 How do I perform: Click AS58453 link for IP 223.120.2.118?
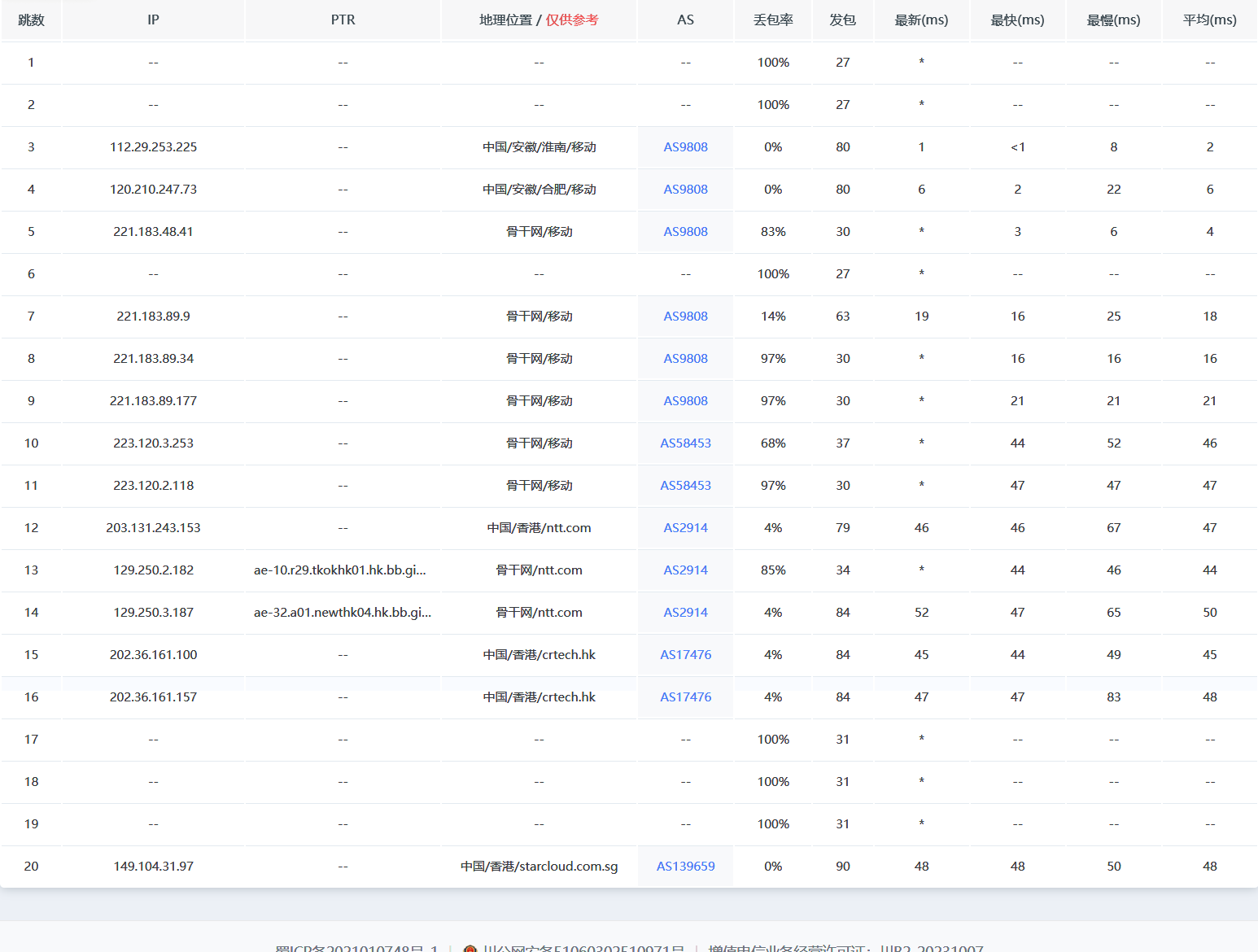pos(685,486)
